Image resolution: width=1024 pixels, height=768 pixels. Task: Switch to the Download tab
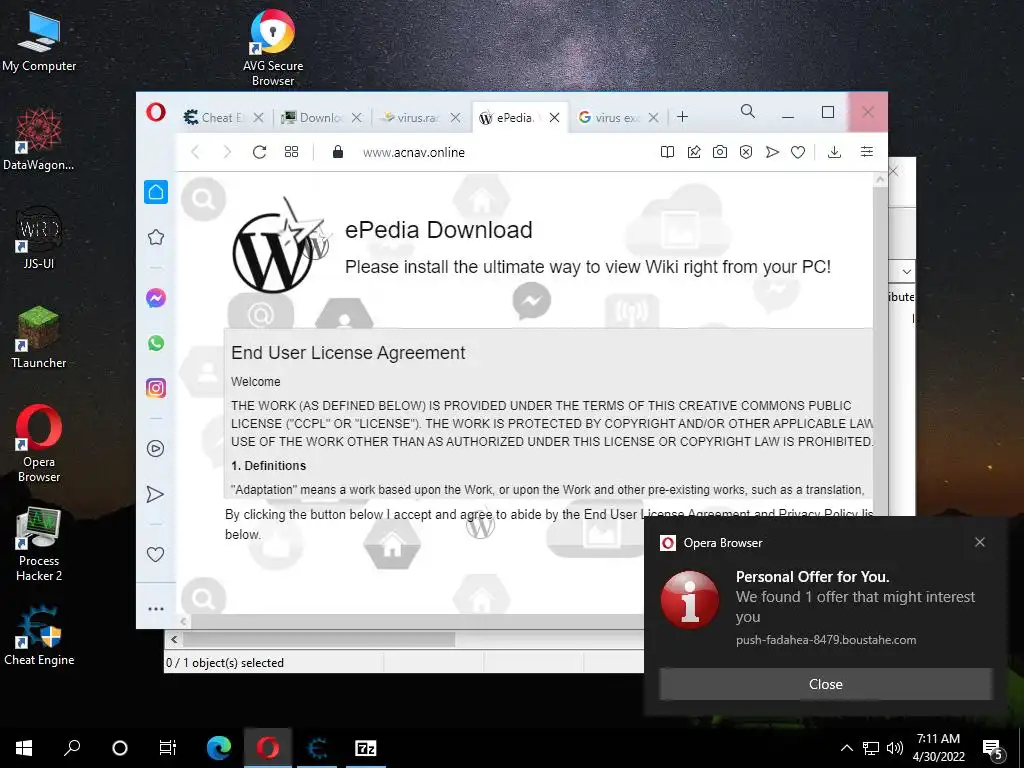click(320, 118)
